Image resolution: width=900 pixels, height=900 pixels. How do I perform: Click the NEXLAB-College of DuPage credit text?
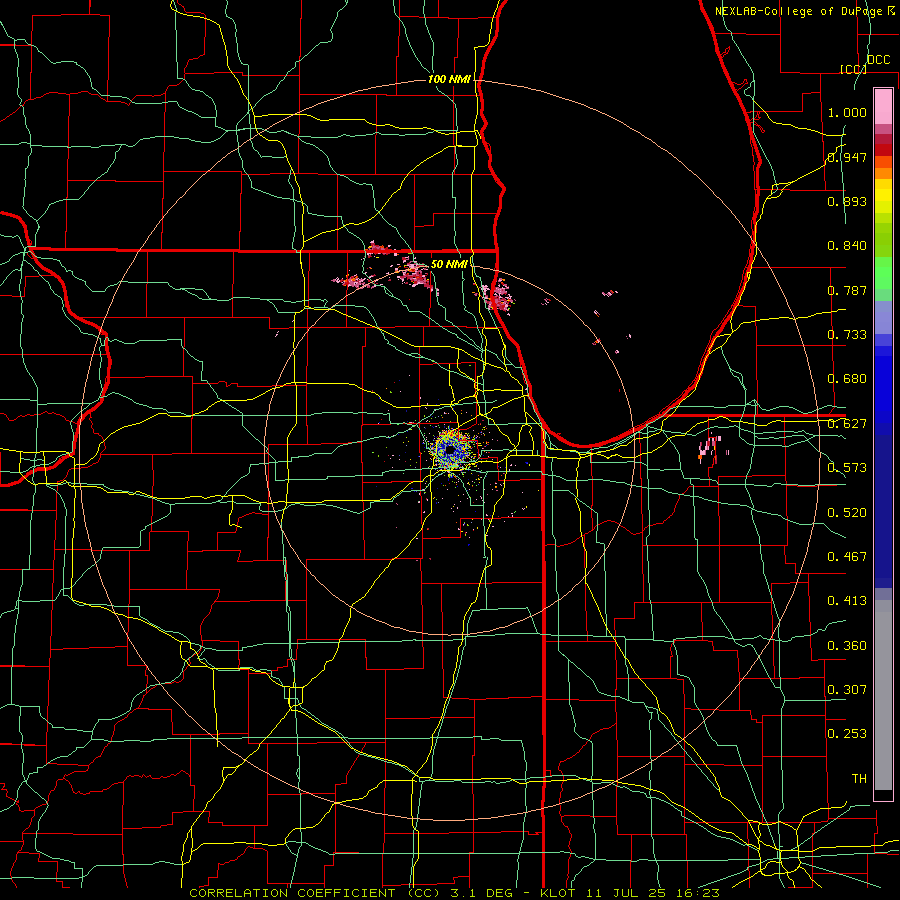point(805,10)
